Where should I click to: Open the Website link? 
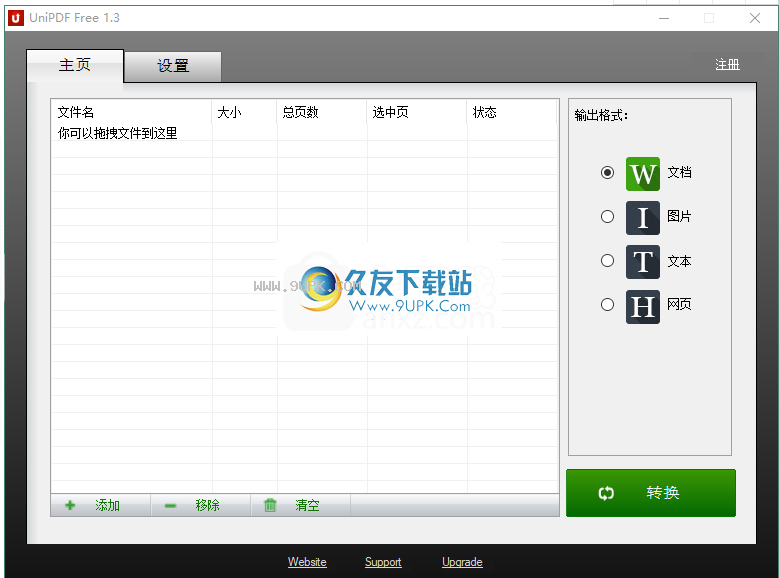point(307,562)
